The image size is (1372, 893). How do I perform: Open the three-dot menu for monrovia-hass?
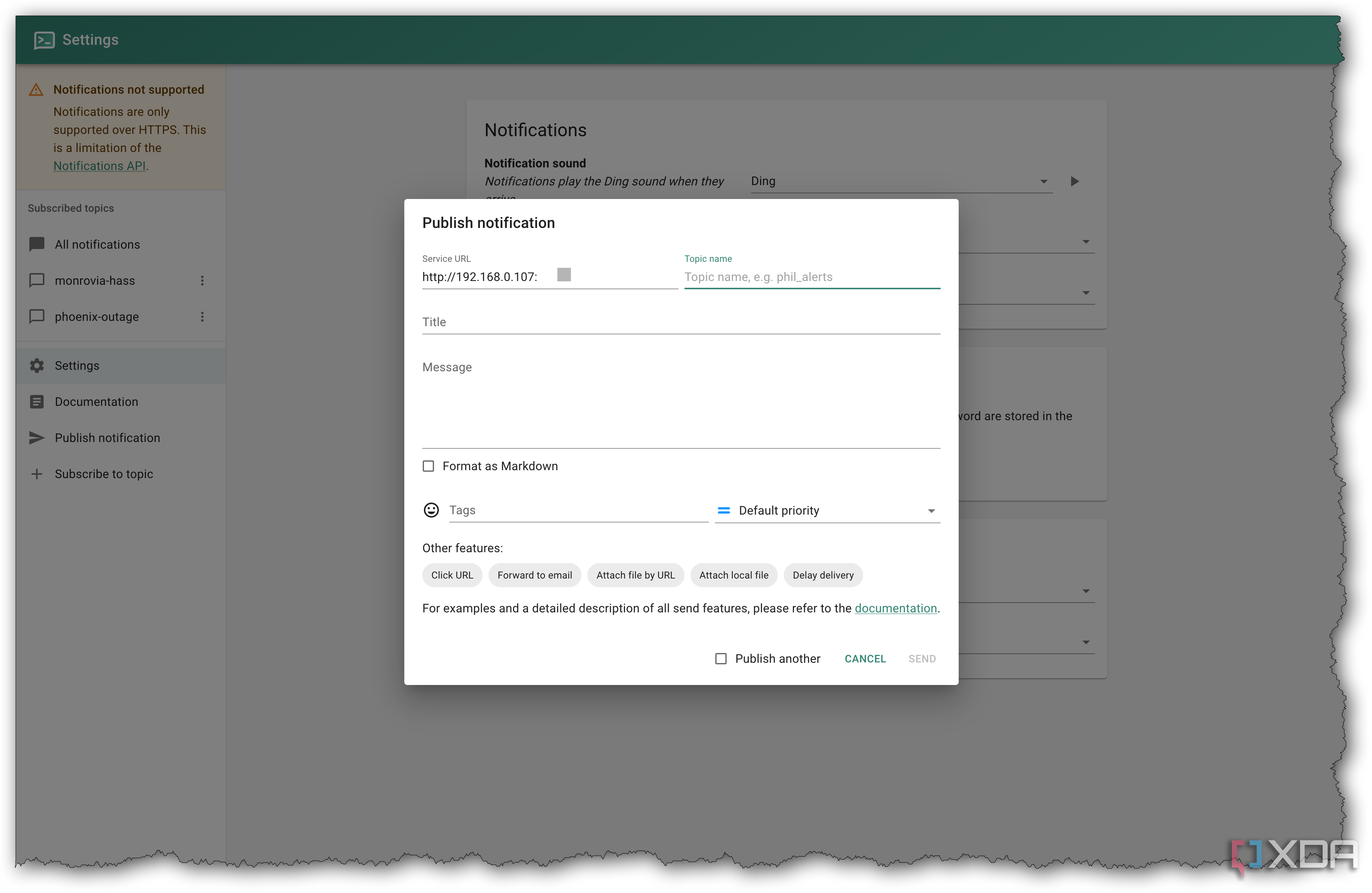point(202,281)
